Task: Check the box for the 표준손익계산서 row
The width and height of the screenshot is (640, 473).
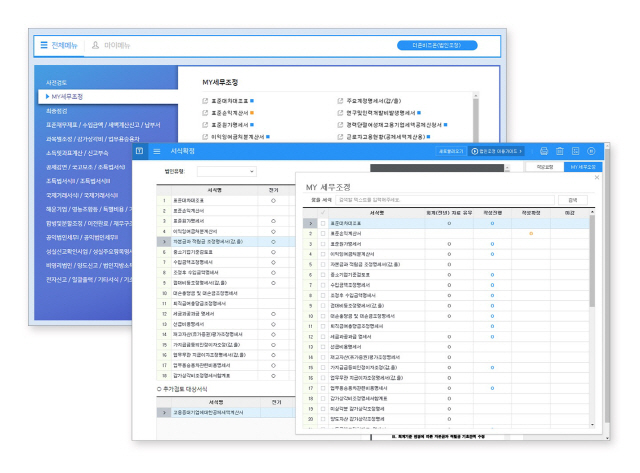Action: click(x=323, y=233)
